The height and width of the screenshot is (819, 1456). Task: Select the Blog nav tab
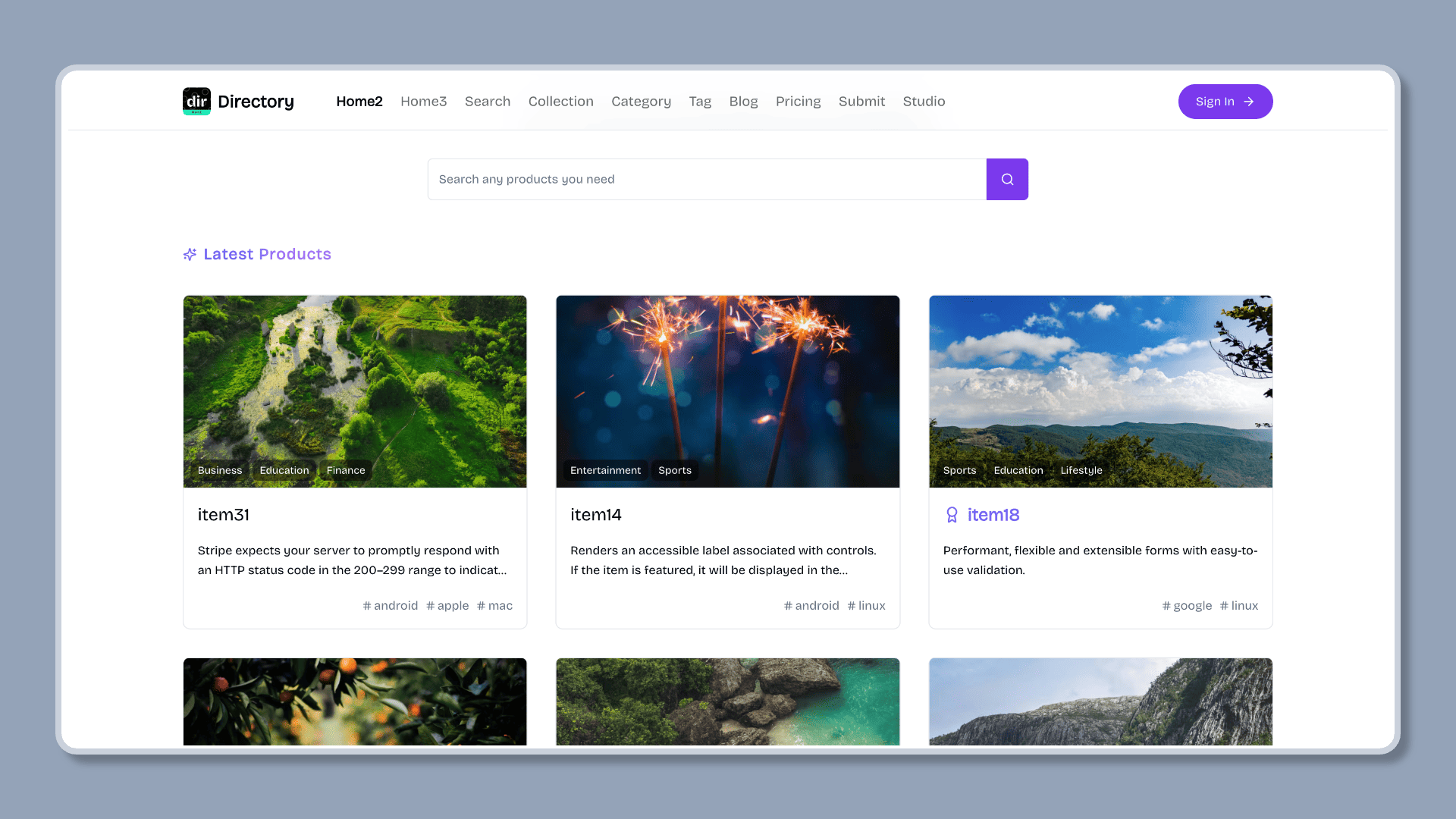tap(743, 101)
